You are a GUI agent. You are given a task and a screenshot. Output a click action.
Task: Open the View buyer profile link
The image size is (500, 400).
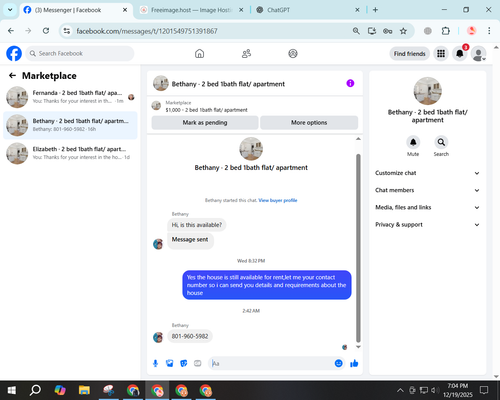click(x=278, y=200)
